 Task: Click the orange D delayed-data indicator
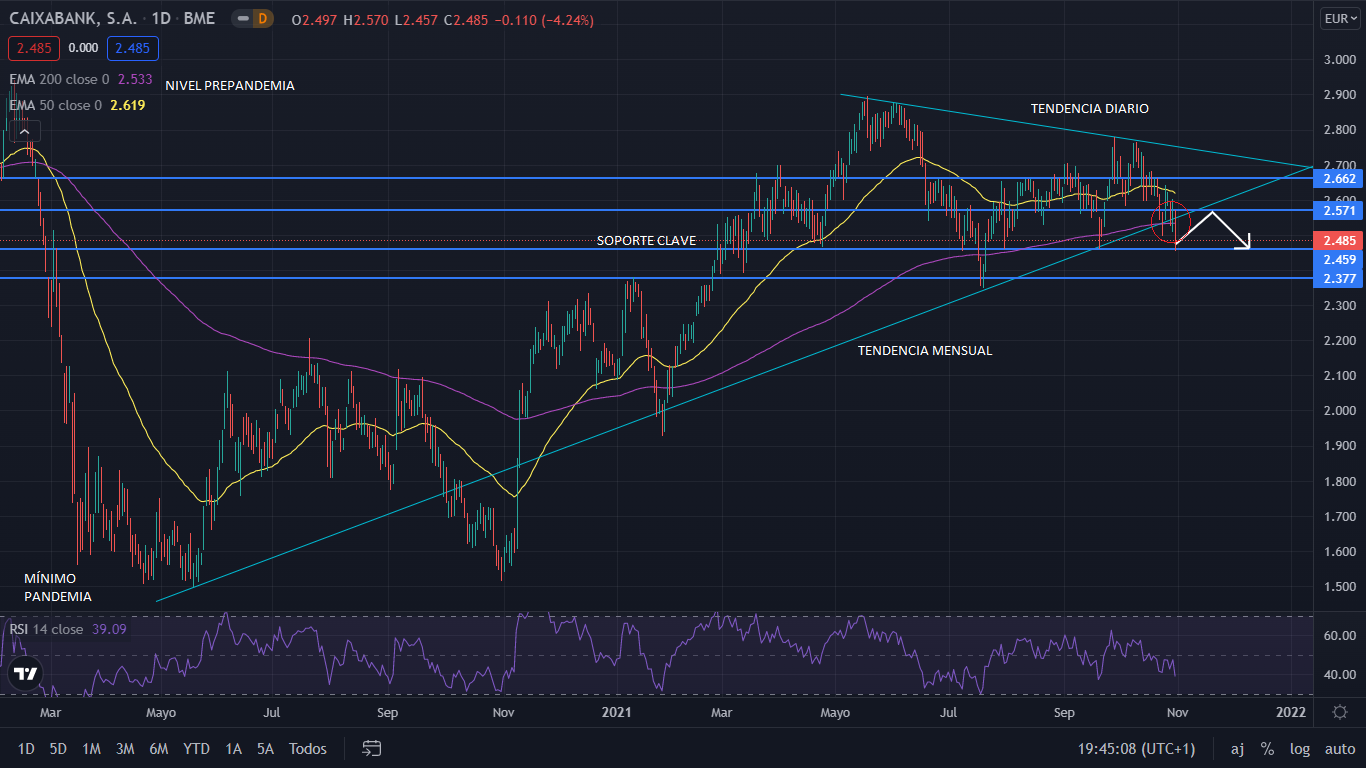[262, 19]
